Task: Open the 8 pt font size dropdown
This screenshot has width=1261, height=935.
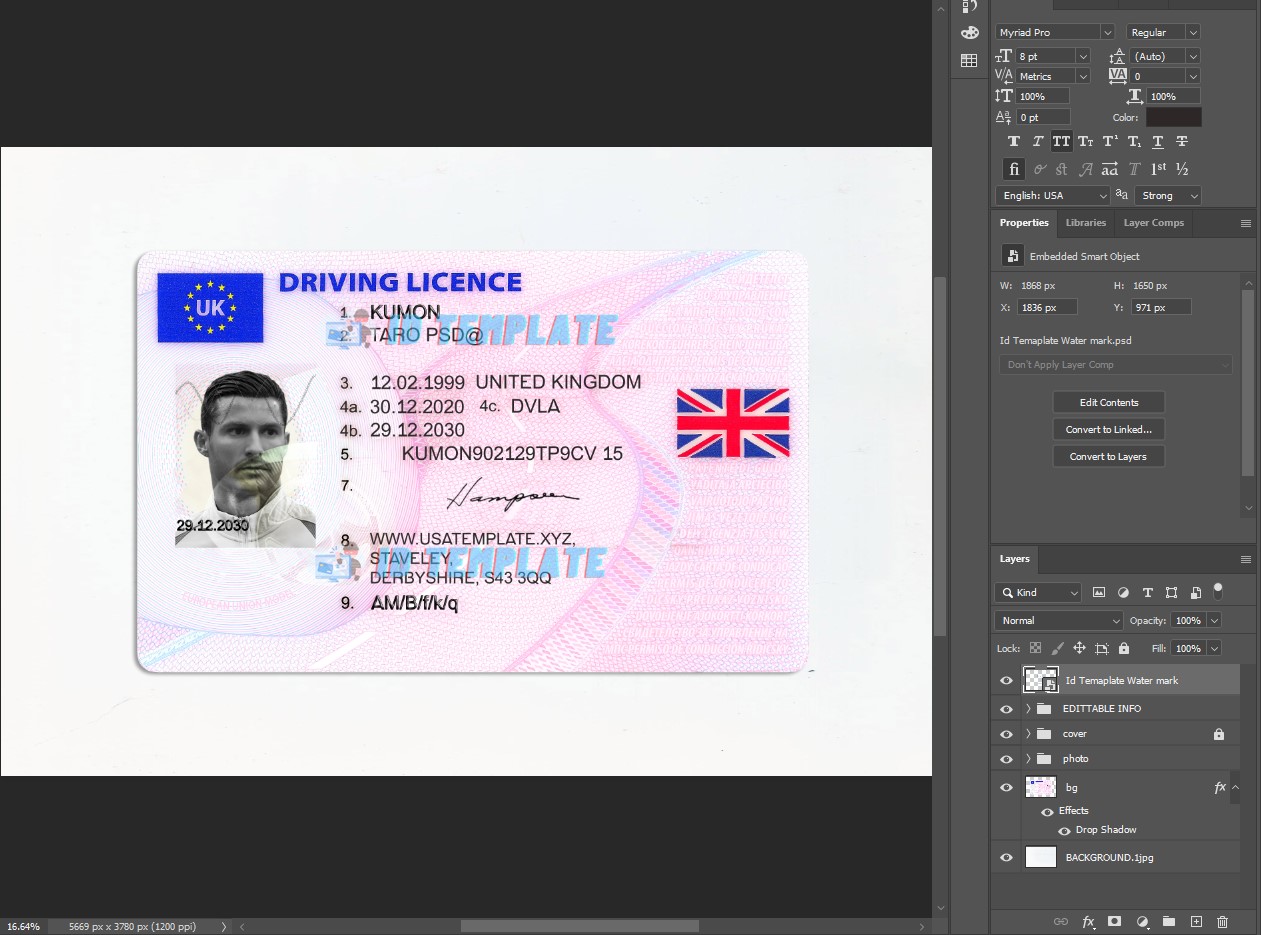Action: pos(1082,56)
